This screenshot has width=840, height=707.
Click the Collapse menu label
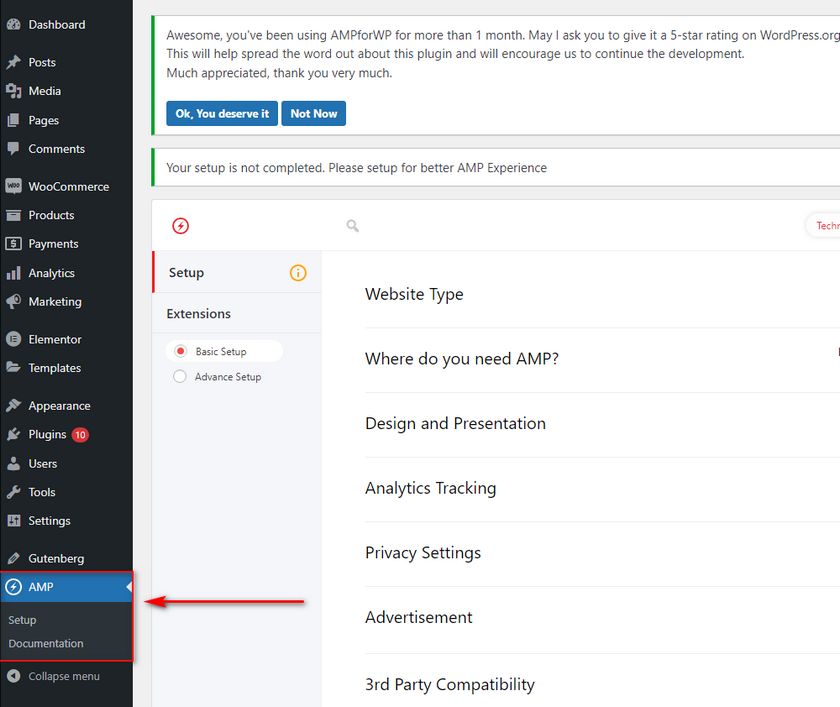coord(64,676)
